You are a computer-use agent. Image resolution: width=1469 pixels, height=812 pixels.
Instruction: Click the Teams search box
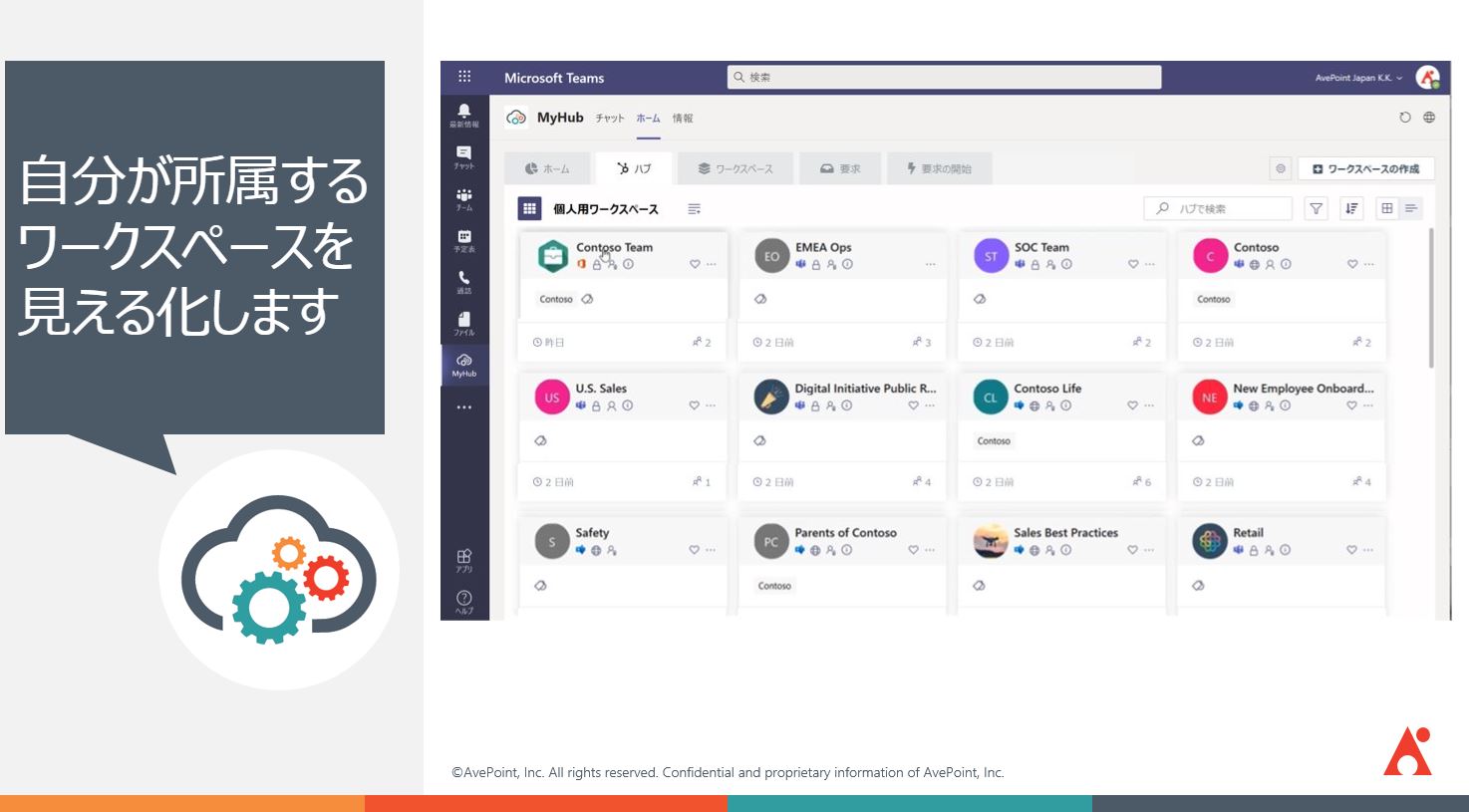944,77
